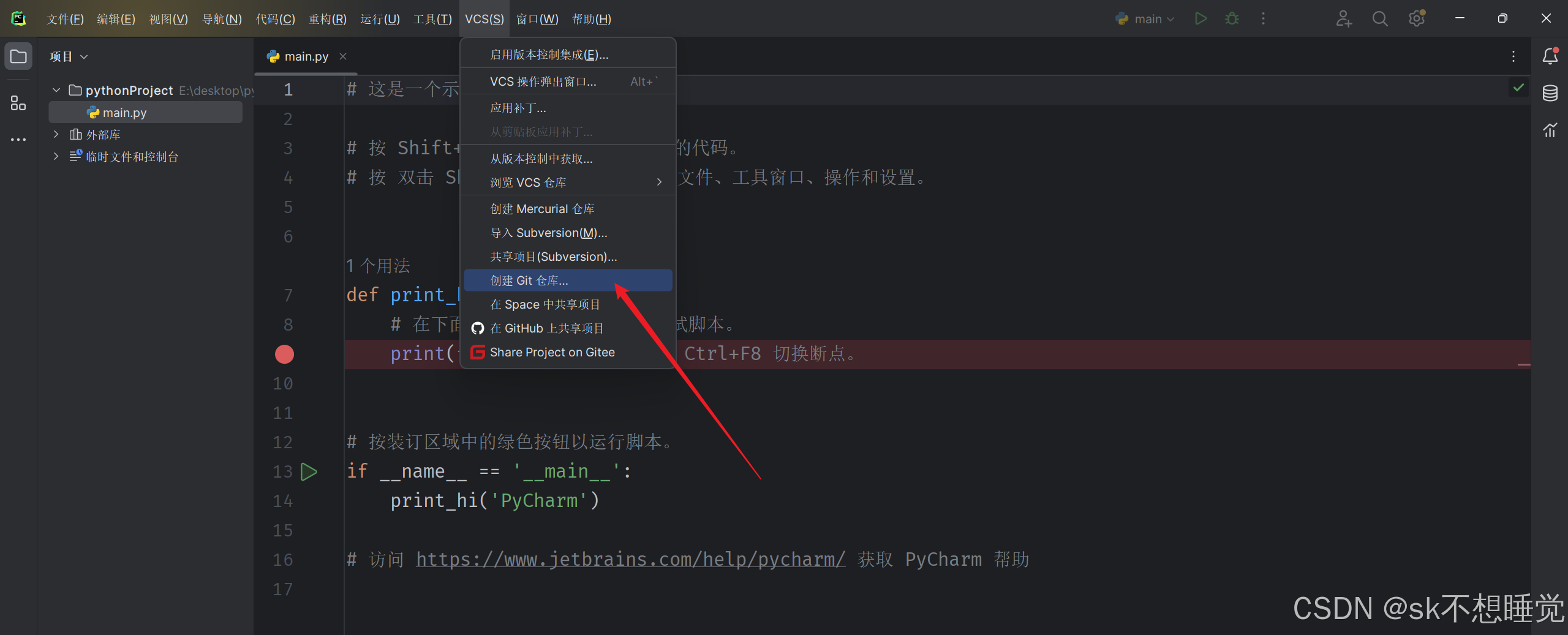Open the main run configuration dropdown
The height and width of the screenshot is (635, 1568).
click(x=1145, y=19)
